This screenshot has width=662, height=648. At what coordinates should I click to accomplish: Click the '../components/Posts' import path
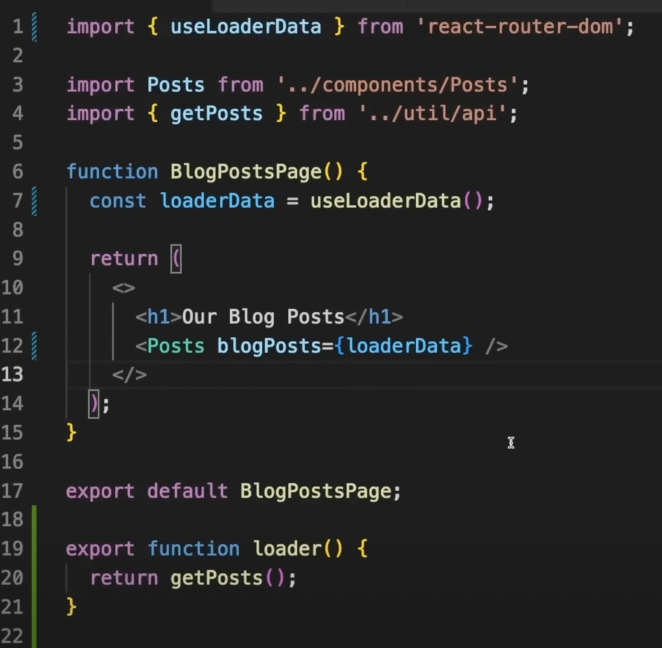(x=398, y=85)
